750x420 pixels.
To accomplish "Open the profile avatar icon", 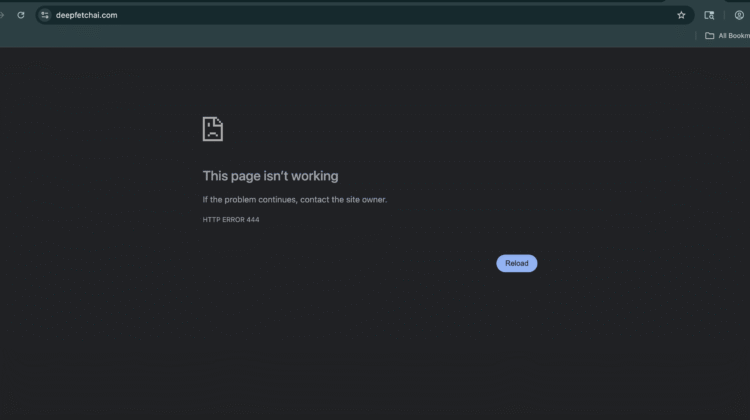I will coord(739,15).
